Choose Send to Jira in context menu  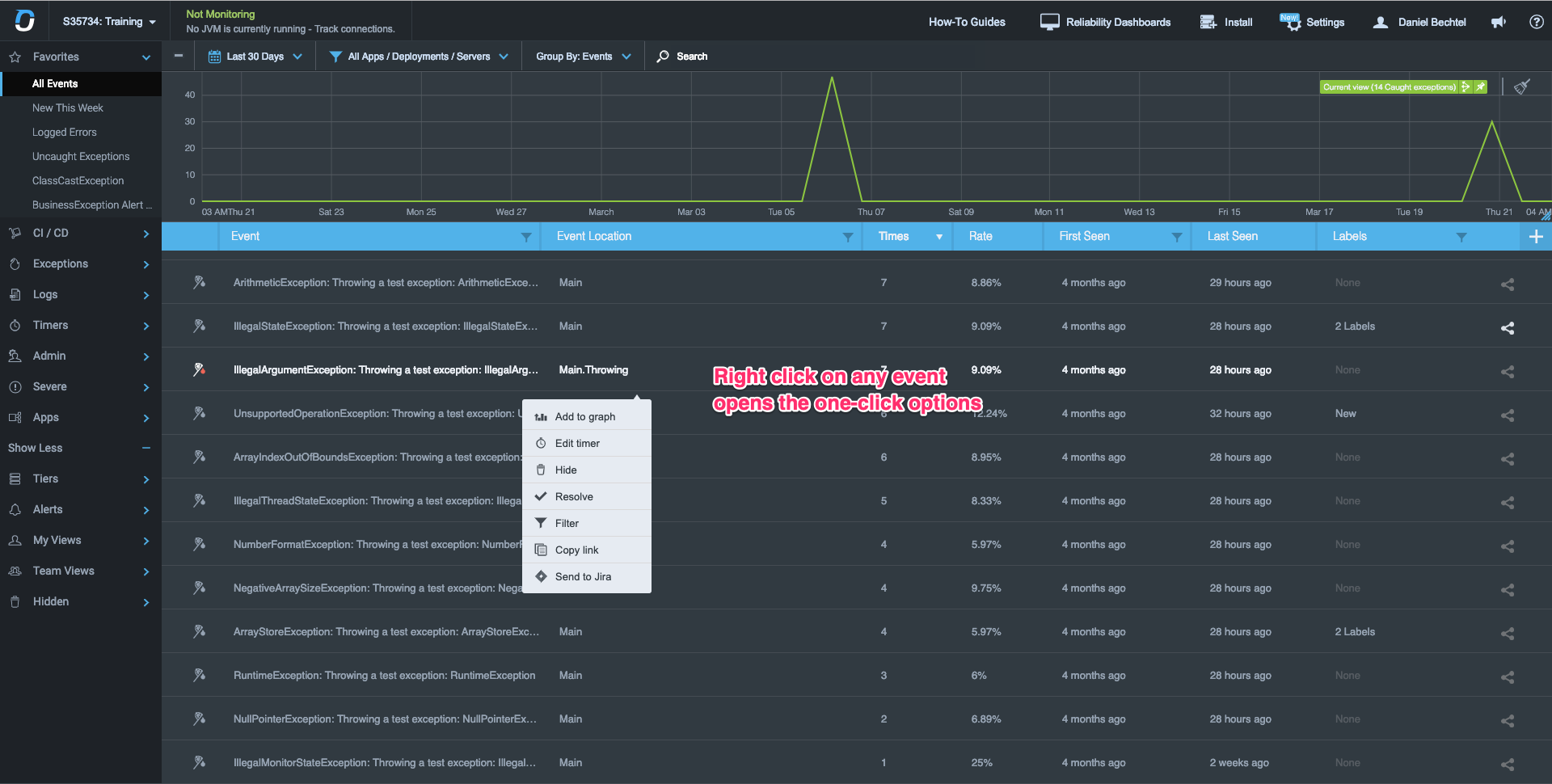point(587,576)
